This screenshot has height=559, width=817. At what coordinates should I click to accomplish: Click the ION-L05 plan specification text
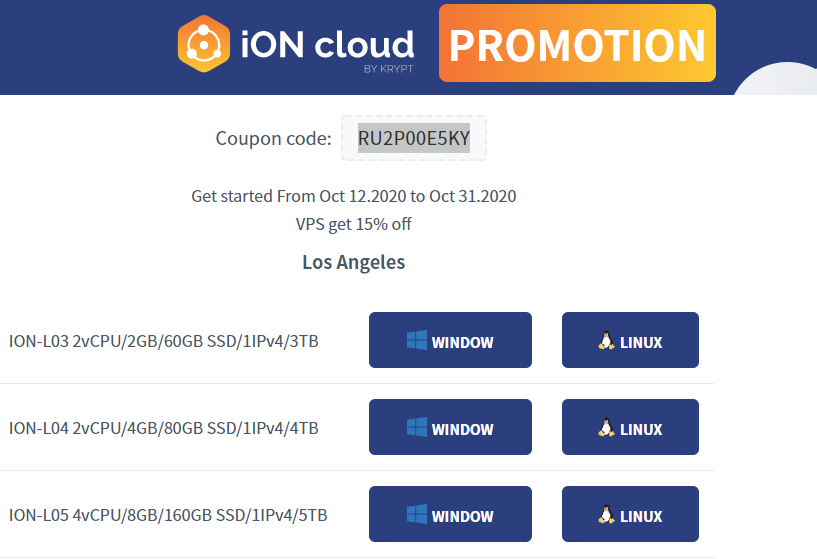point(168,515)
